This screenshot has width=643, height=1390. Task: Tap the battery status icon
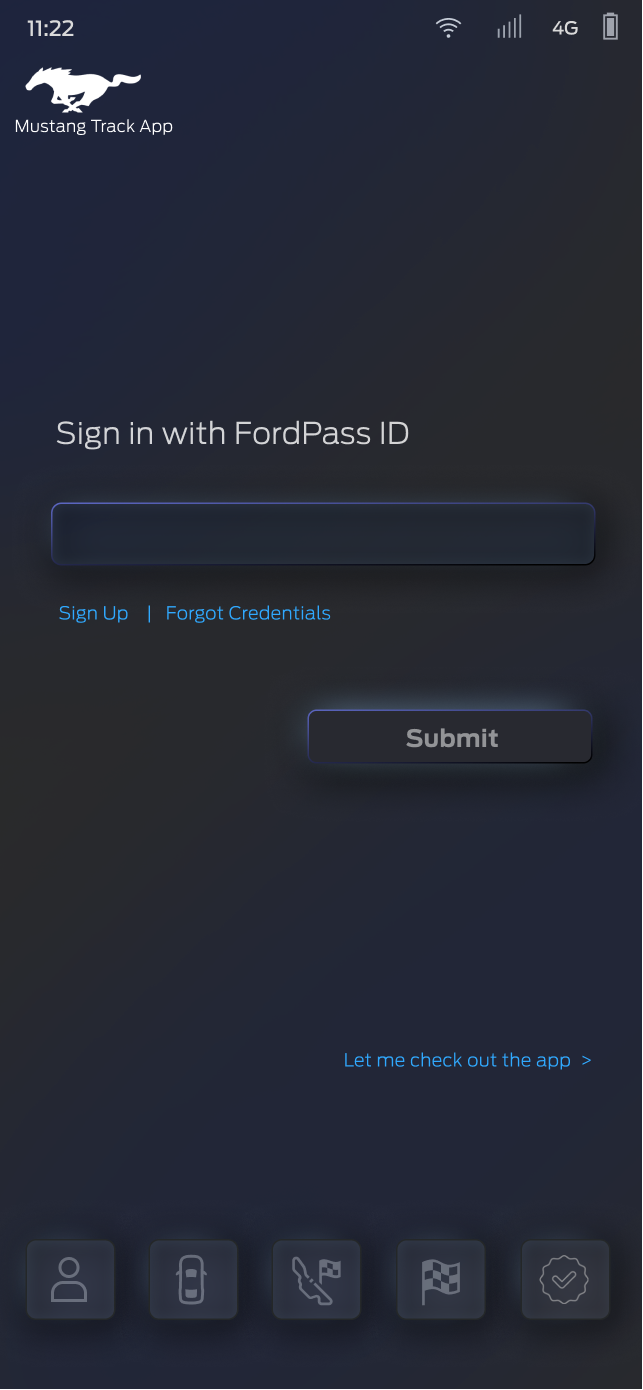pyautogui.click(x=610, y=27)
